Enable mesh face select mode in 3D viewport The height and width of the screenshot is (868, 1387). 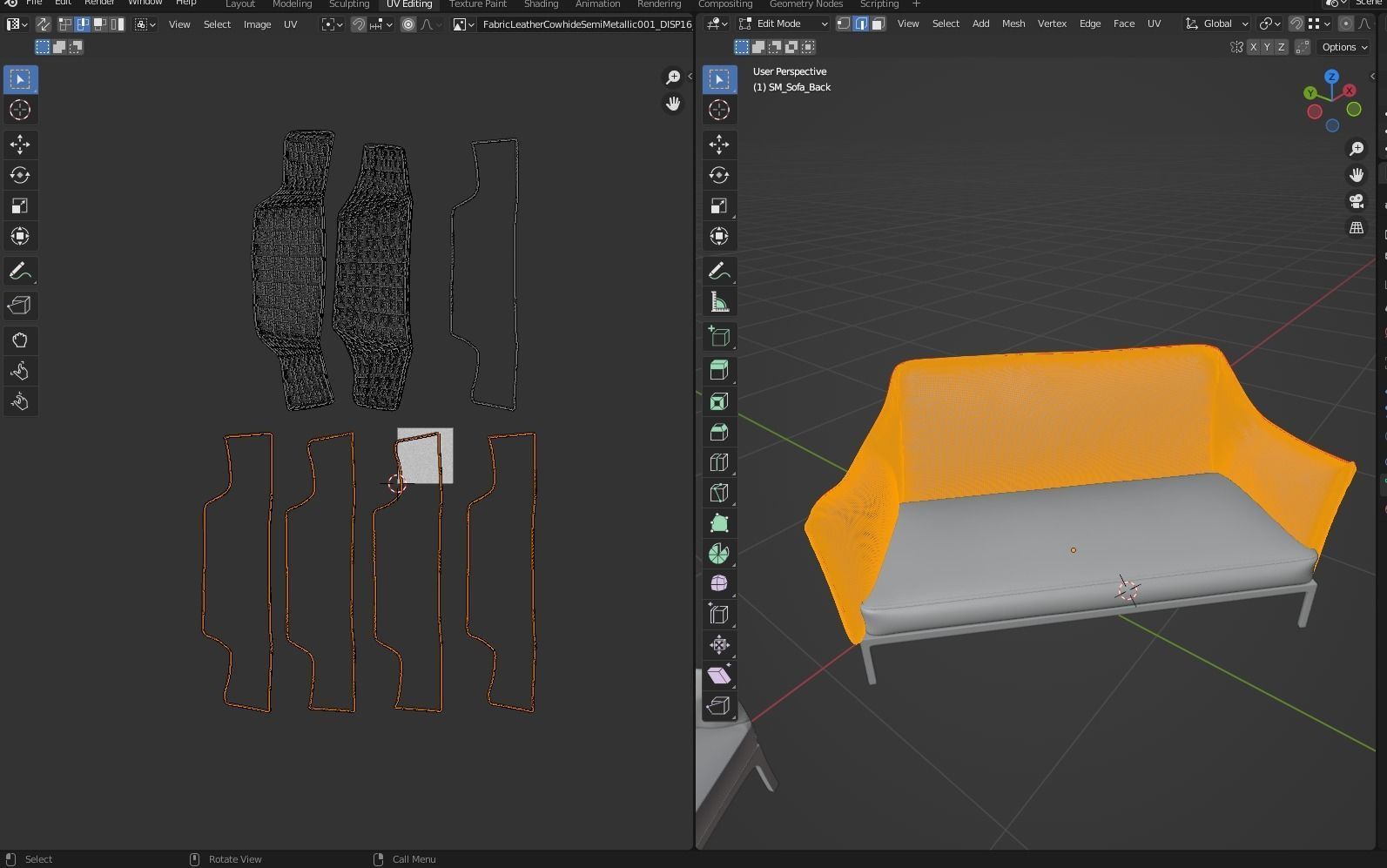point(879,24)
